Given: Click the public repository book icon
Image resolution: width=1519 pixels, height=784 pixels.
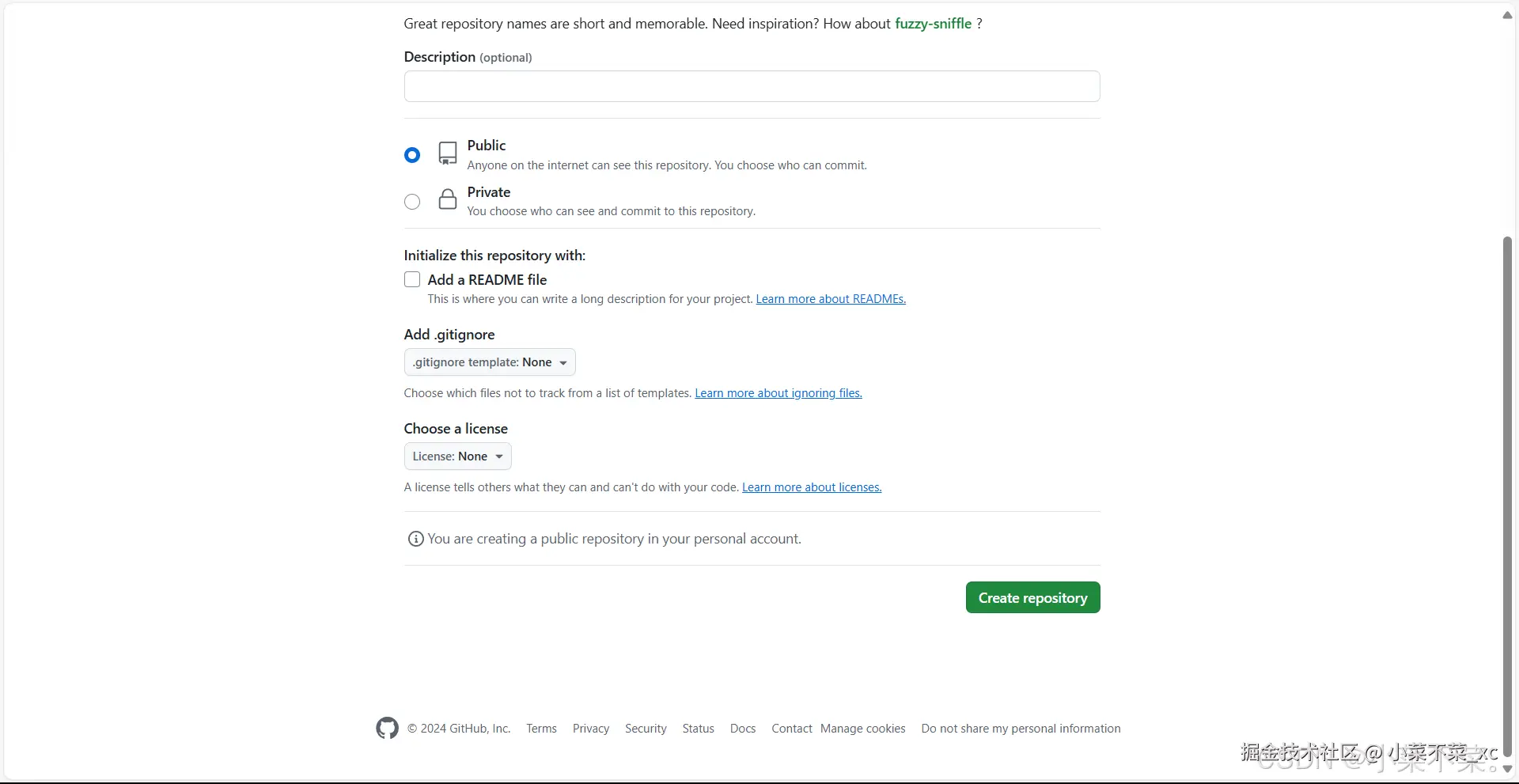Looking at the screenshot, I should tap(448, 153).
